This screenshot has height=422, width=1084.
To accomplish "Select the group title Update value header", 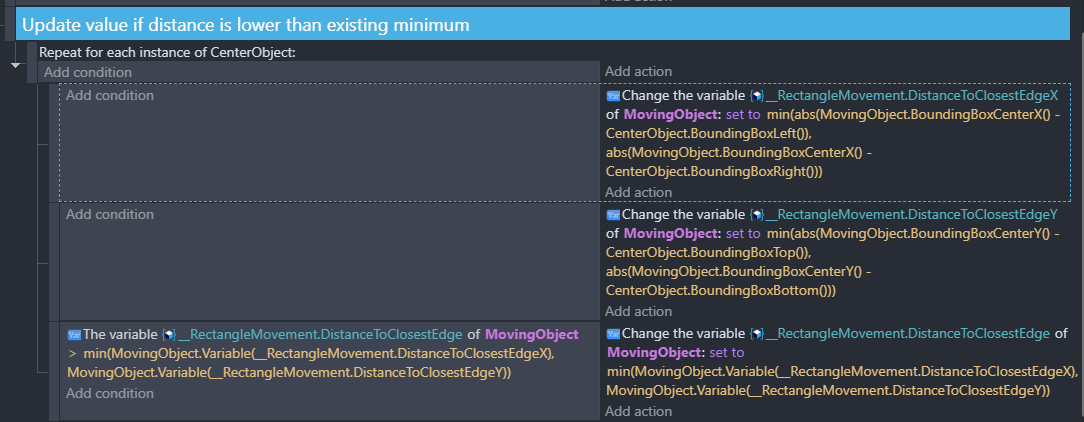I will click(246, 26).
